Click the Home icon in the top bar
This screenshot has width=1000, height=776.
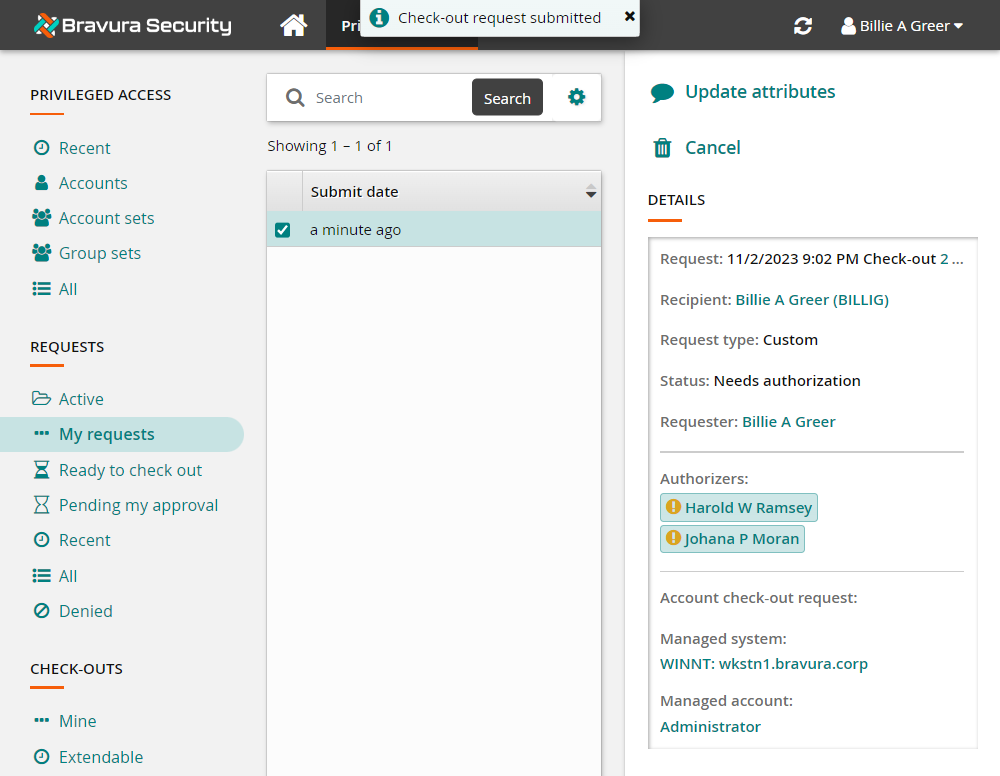coord(293,26)
